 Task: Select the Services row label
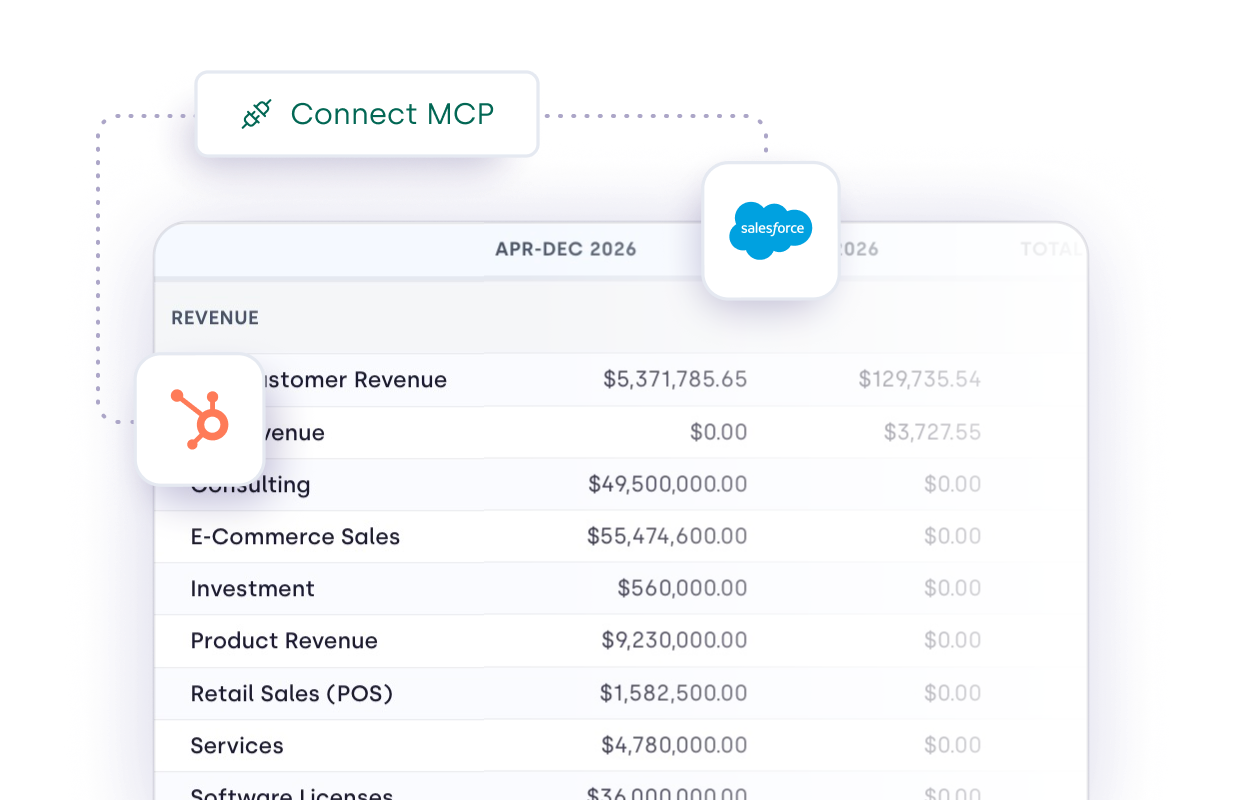(x=237, y=746)
